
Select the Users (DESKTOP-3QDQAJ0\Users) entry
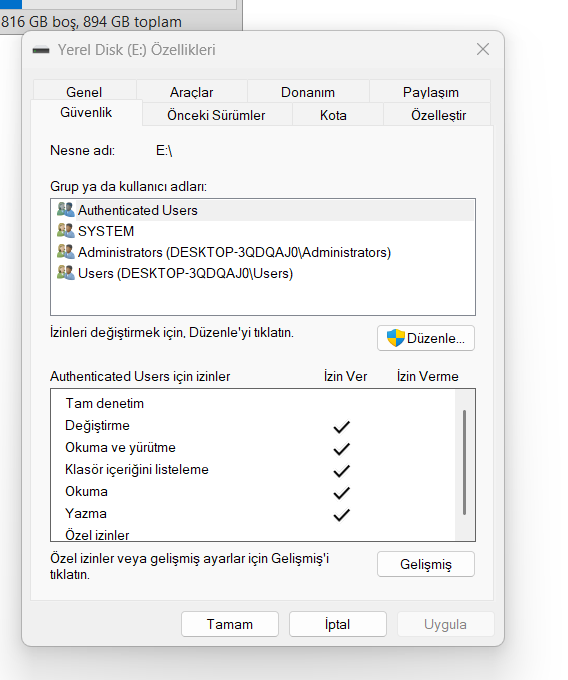coord(263,273)
